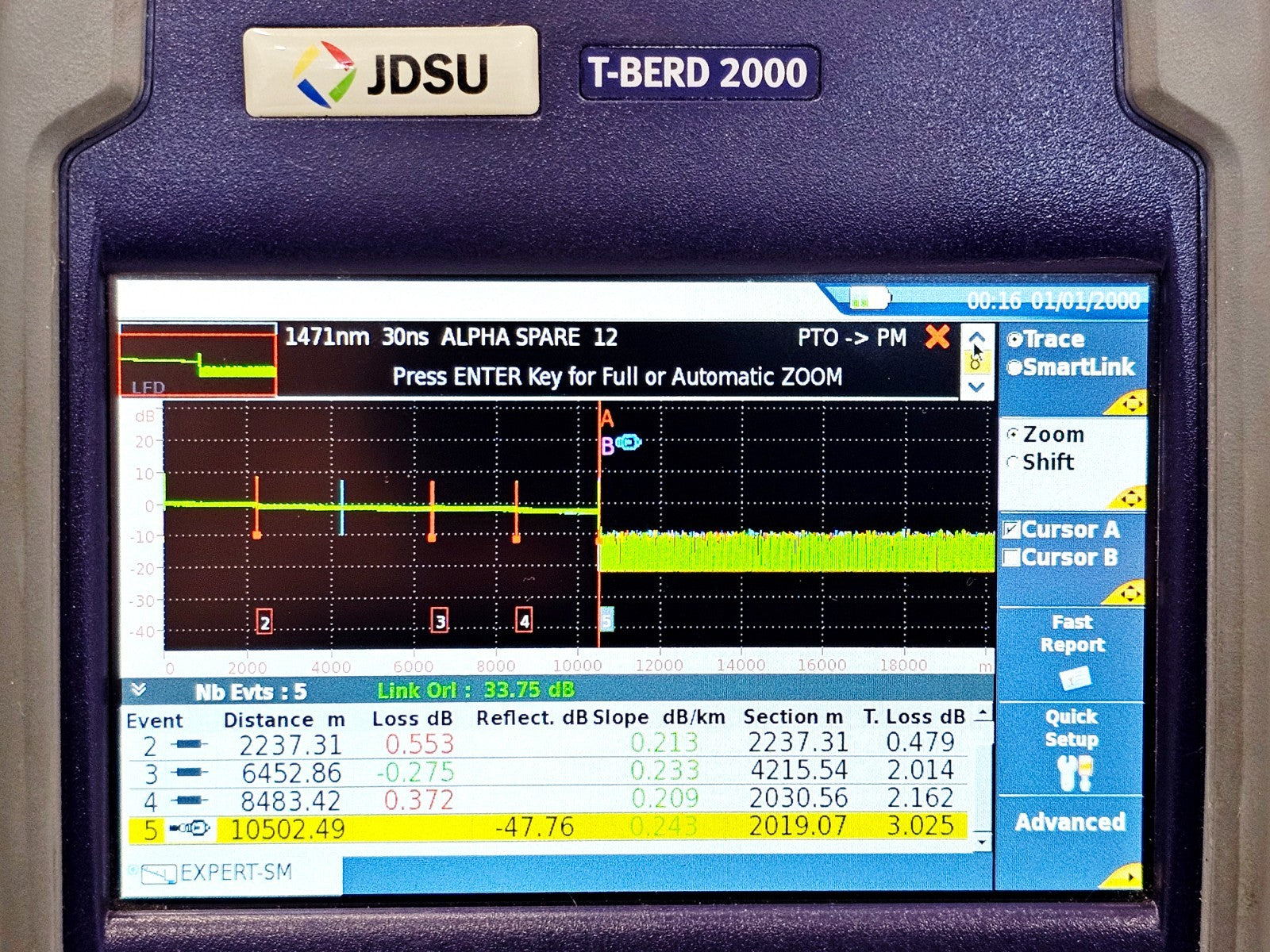The image size is (1270, 952).
Task: Click loss value -0.275
Action: click(x=414, y=772)
